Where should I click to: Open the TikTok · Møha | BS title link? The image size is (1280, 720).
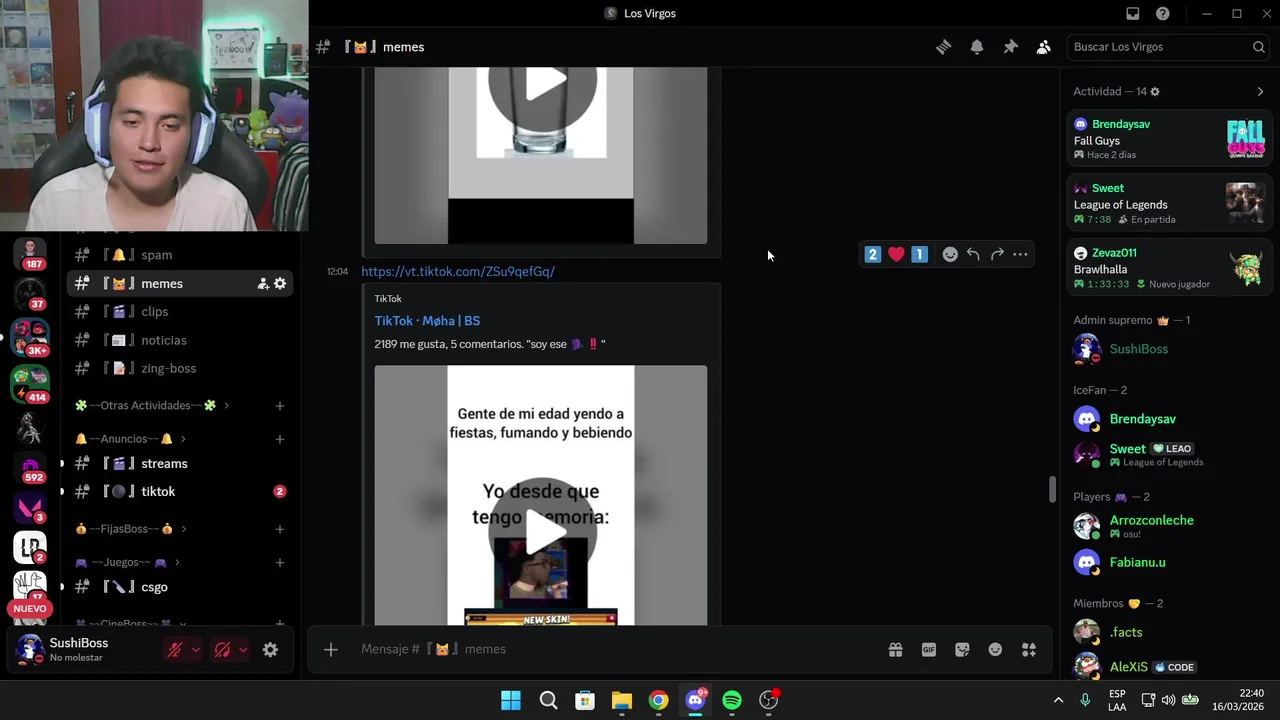427,321
